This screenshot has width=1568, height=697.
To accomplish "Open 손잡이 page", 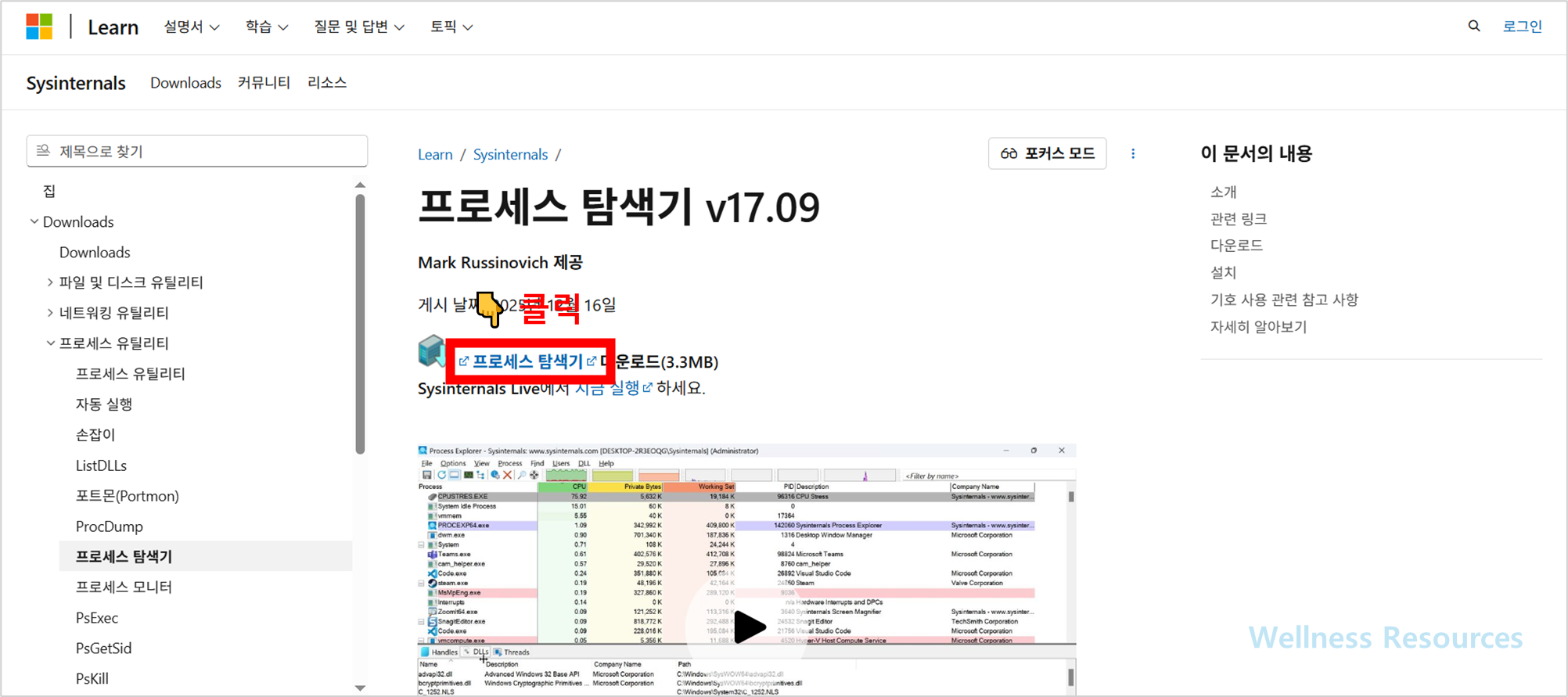I will tap(95, 435).
